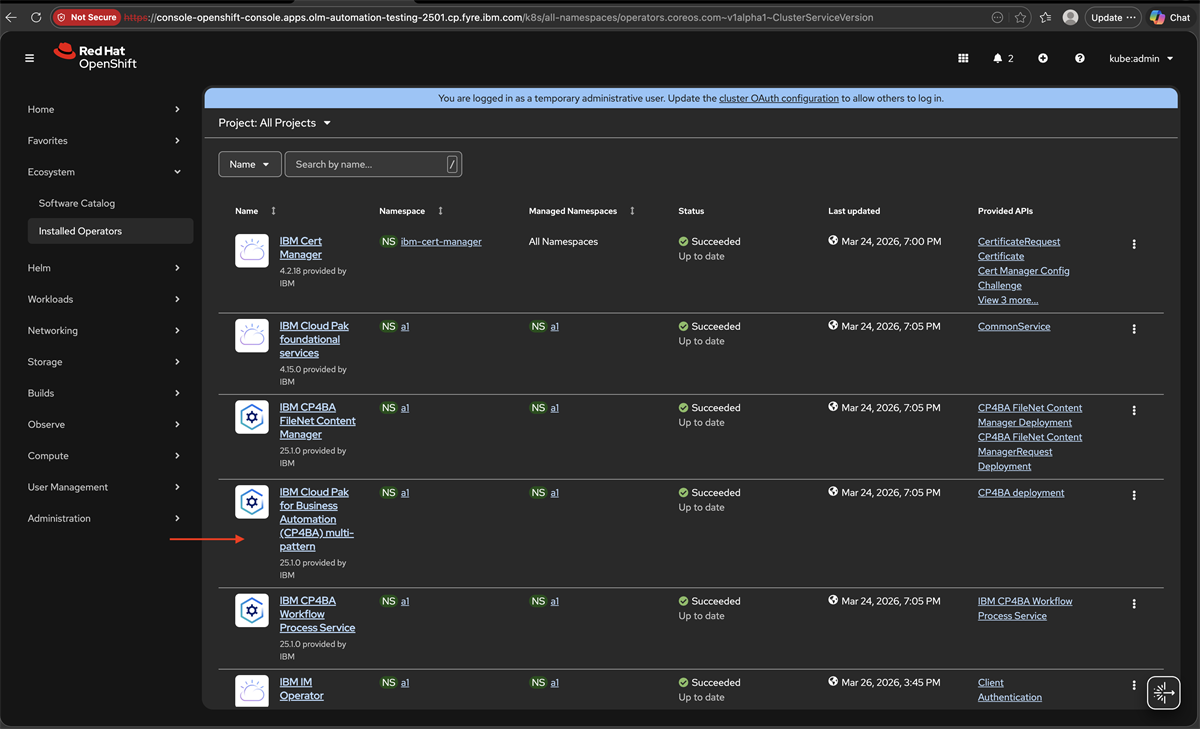
Task: Open the Name filter type dropdown
Action: [x=250, y=164]
